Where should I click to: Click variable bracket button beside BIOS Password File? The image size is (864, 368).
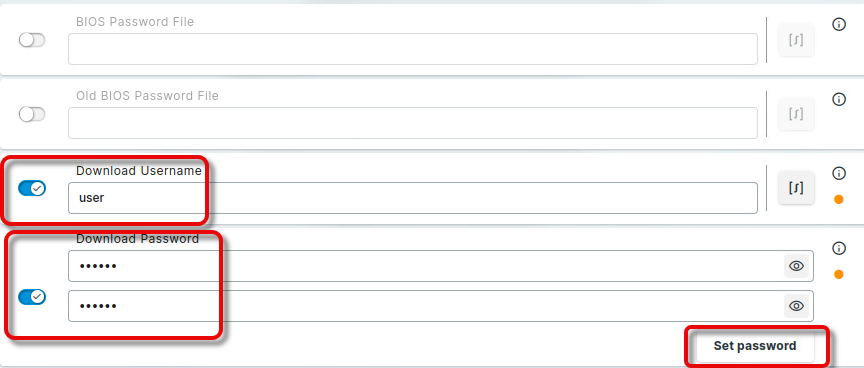(x=796, y=40)
